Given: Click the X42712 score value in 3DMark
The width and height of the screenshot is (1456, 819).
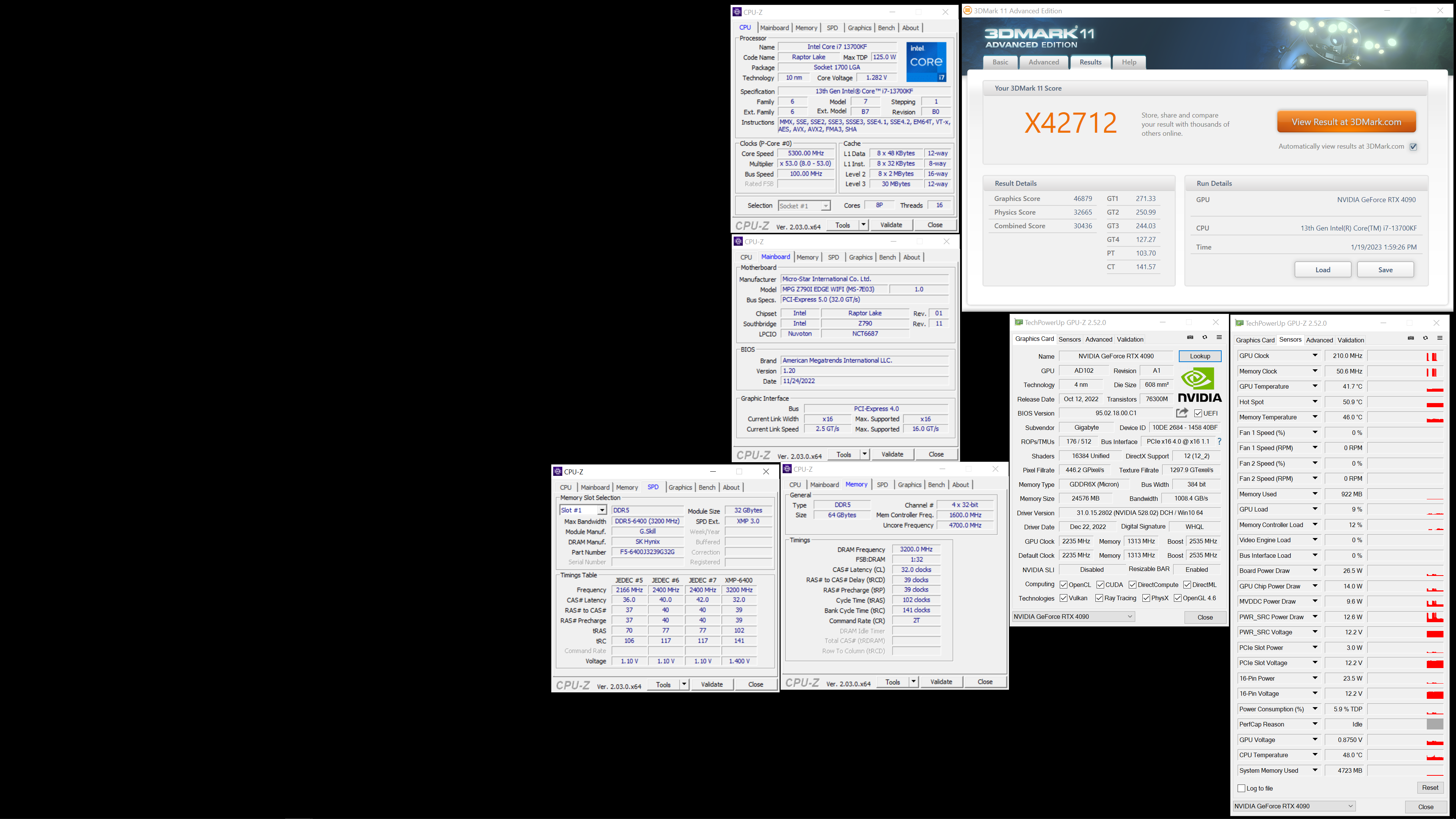Looking at the screenshot, I should click(x=1070, y=122).
